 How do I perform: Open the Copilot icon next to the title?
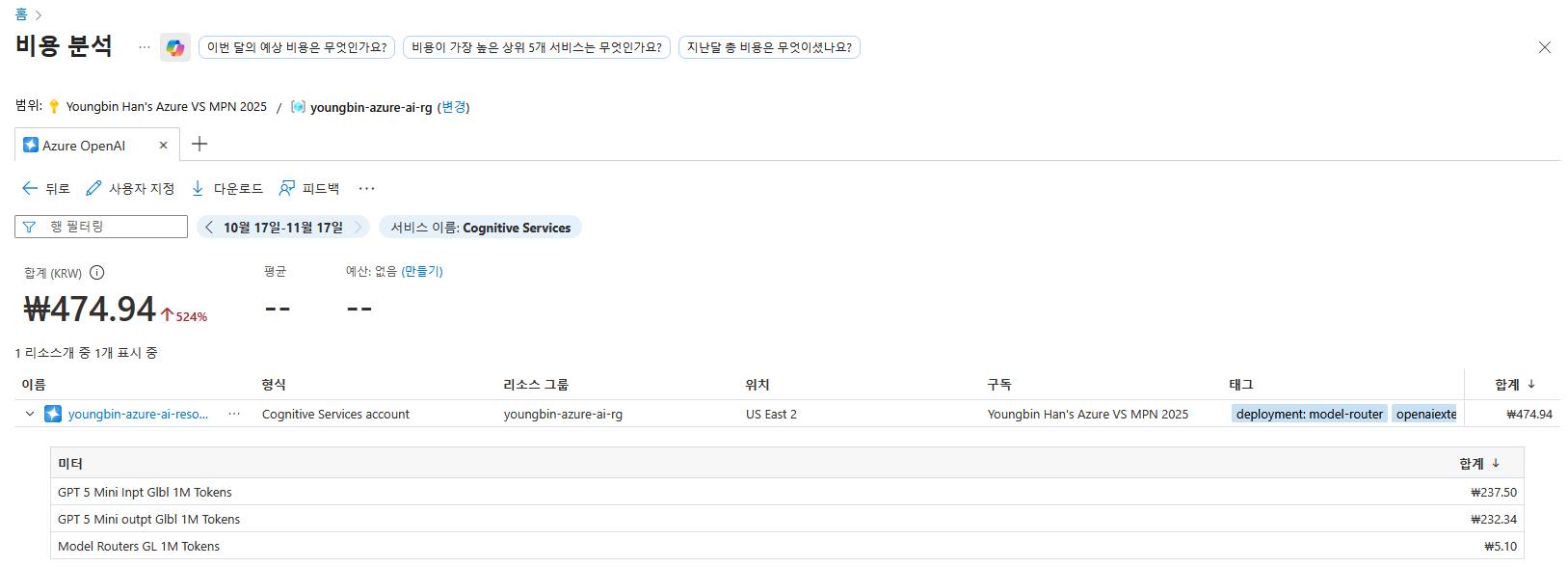174,47
